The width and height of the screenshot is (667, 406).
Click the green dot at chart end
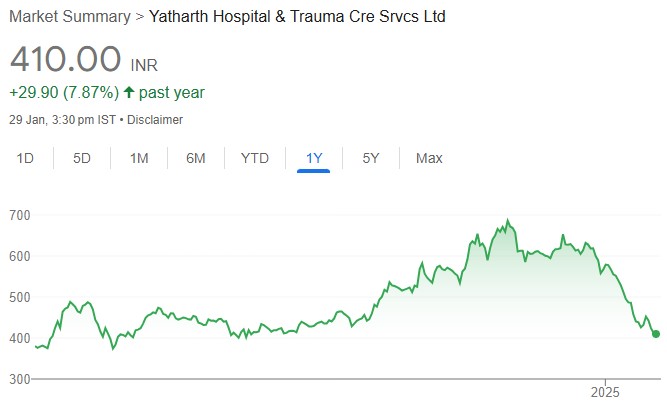(656, 334)
